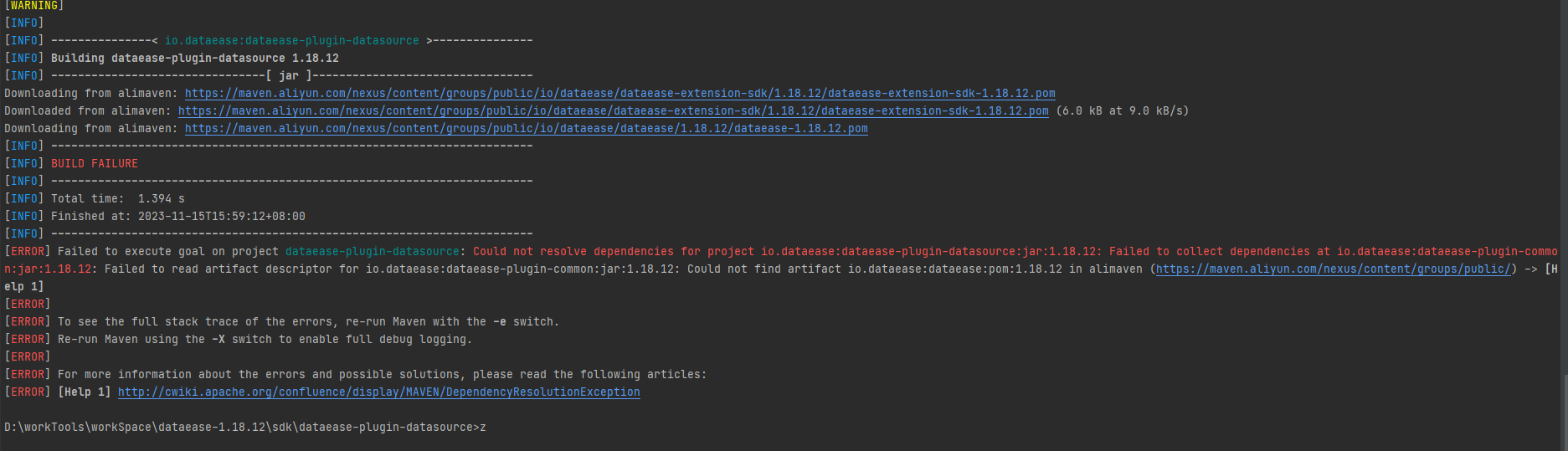Screen dimensions: 1568x451
Task: Click the '(6.0 kB at 9.0 kB/s)' download speed text
Action: click(1122, 110)
